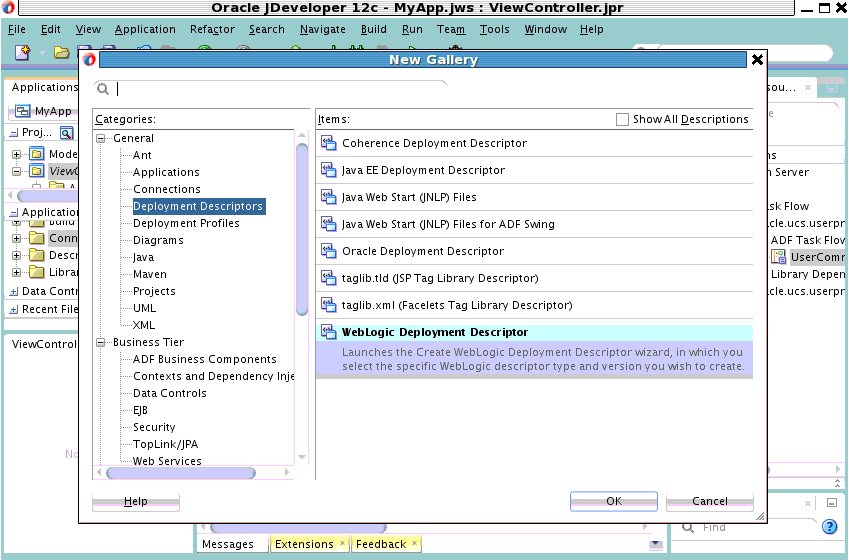Select the TopLink/JPA category
This screenshot has height=560, width=849.
[166, 444]
